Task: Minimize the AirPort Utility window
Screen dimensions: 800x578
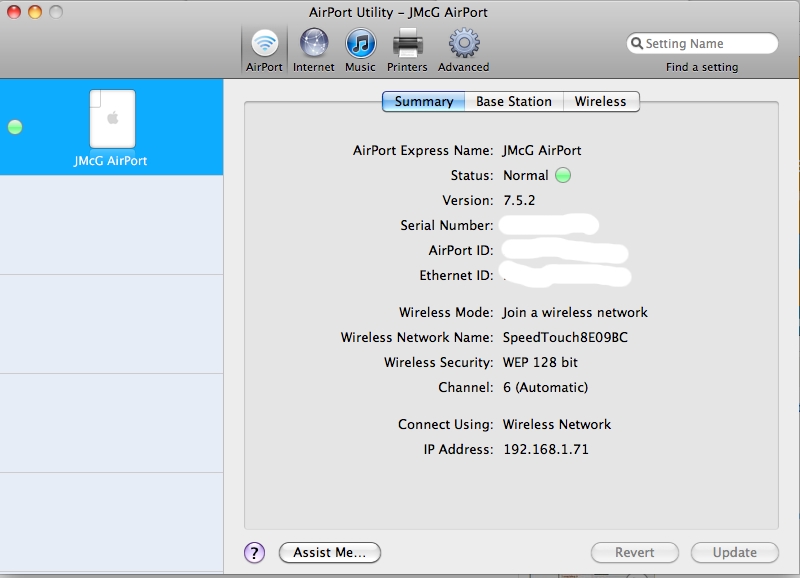Action: click(35, 12)
